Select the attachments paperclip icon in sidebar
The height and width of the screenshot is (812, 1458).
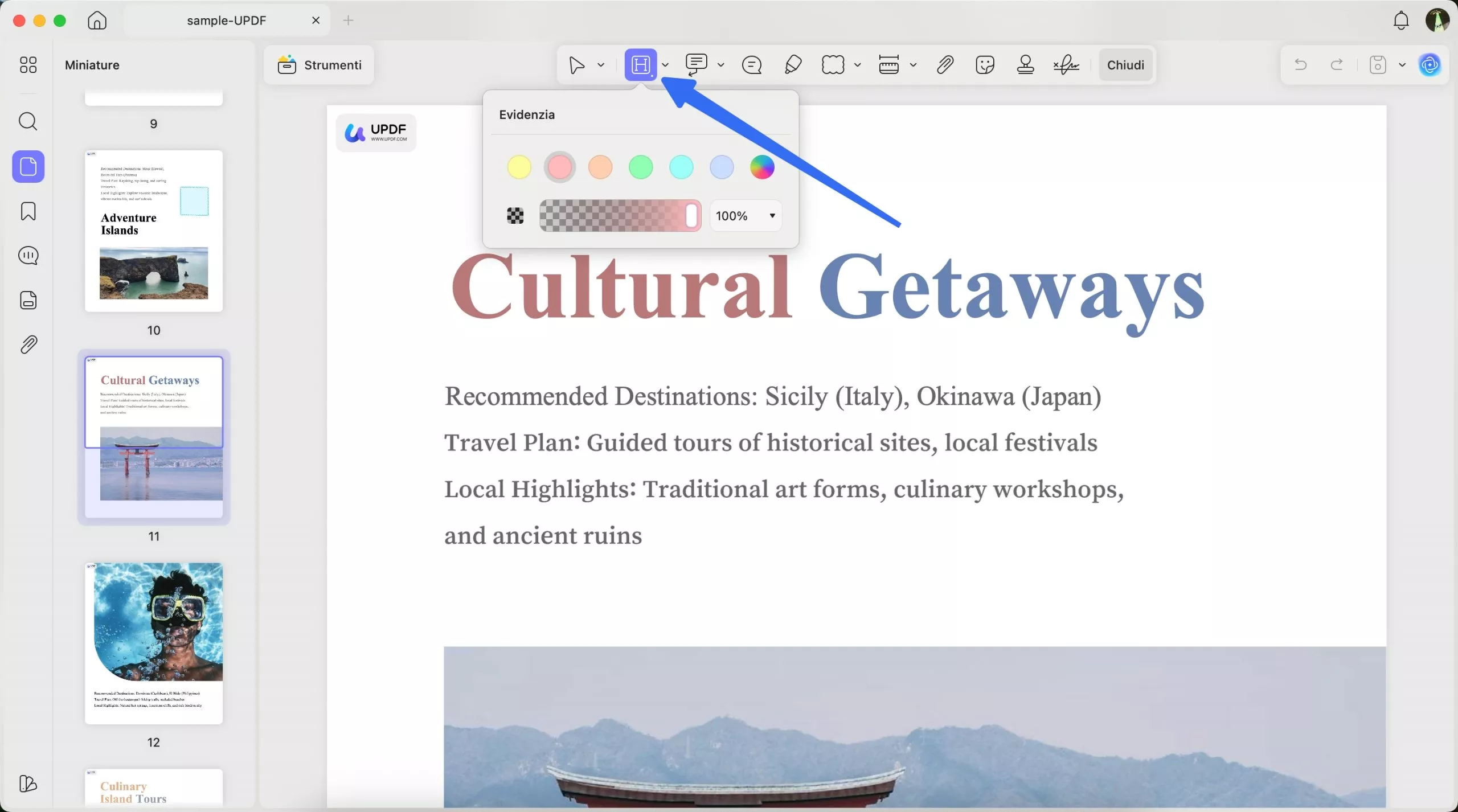click(x=28, y=344)
